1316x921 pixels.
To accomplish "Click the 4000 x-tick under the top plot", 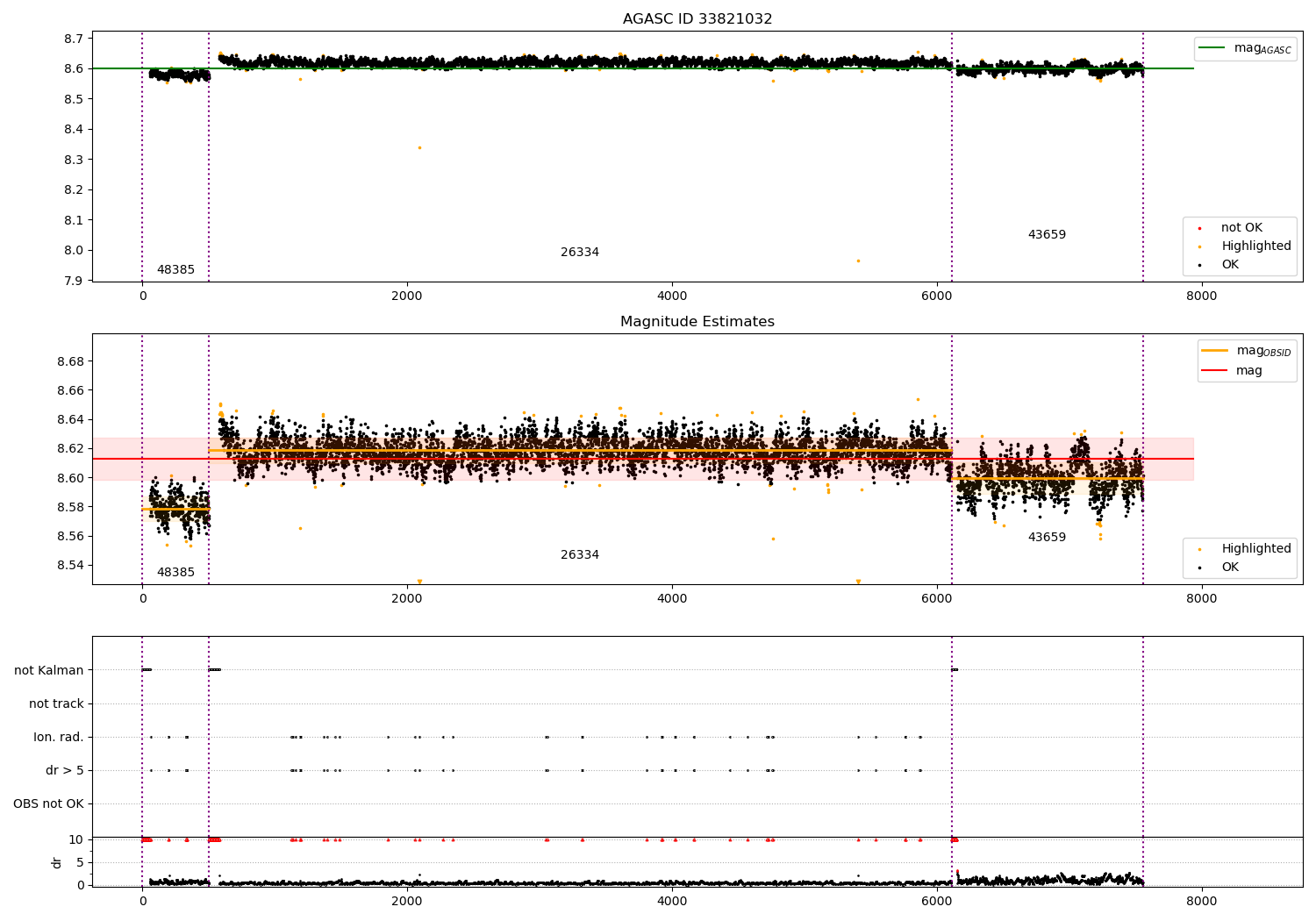I will 672,296.
